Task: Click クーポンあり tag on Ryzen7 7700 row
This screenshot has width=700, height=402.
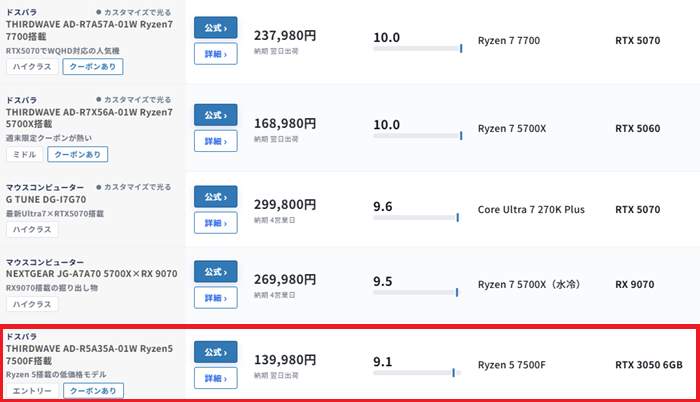Action: coord(93,67)
